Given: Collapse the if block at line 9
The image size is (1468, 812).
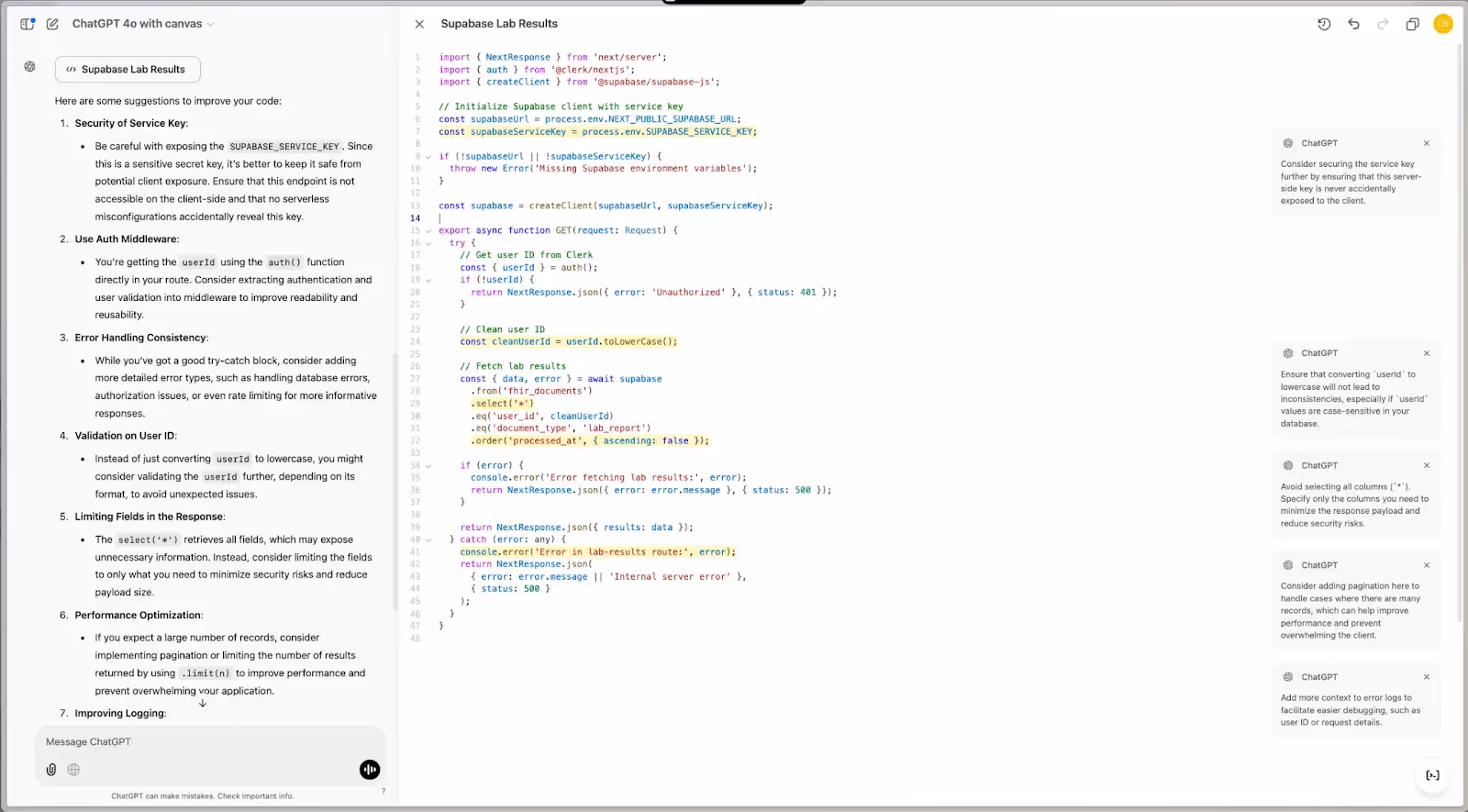Looking at the screenshot, I should coord(428,157).
